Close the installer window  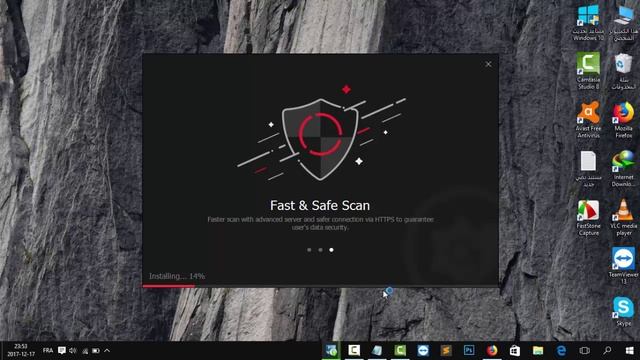pyautogui.click(x=488, y=64)
